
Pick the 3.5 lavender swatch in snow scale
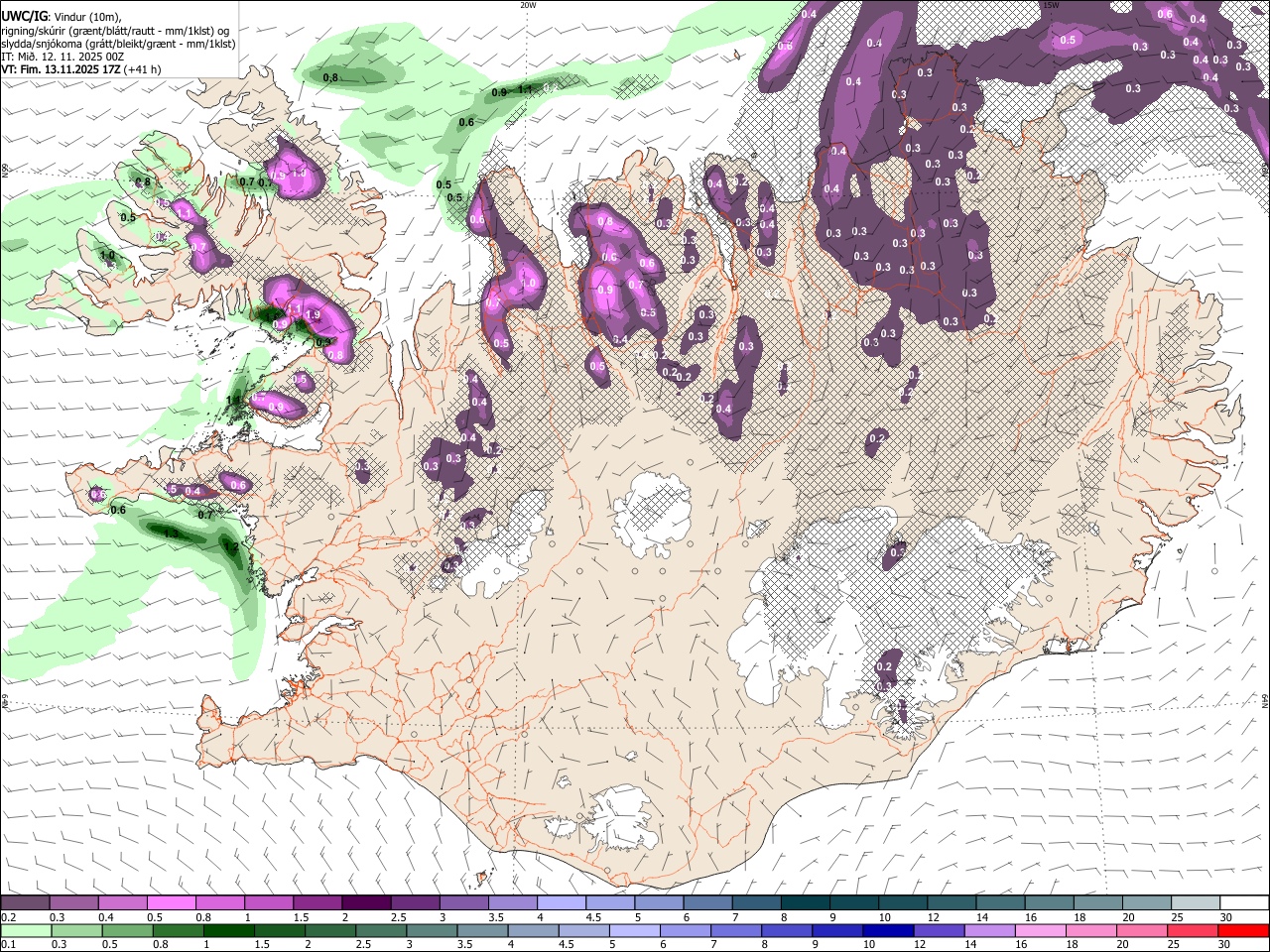(x=512, y=903)
